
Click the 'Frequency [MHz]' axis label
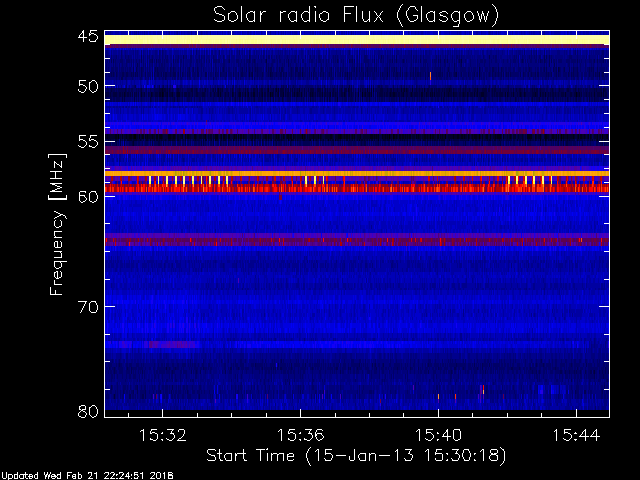pyautogui.click(x=57, y=224)
